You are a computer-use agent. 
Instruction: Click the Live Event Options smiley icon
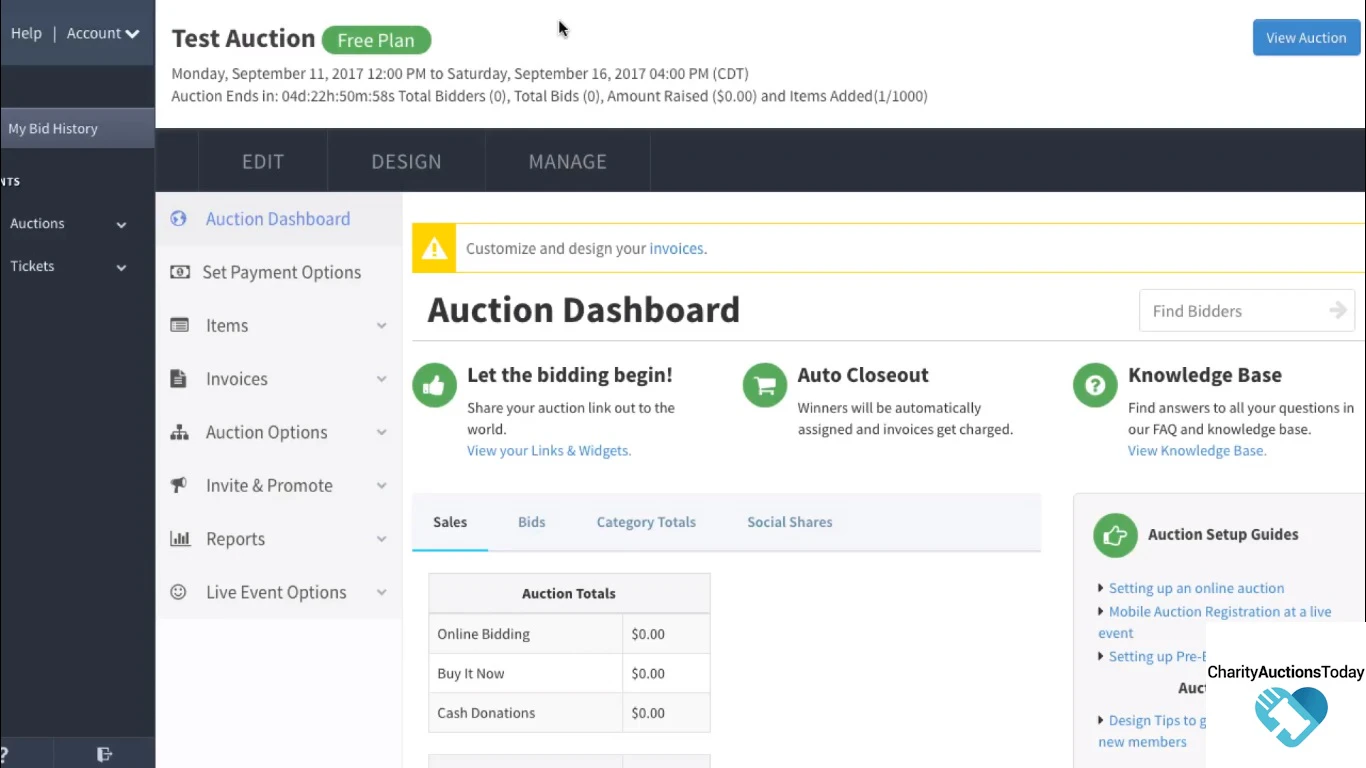coord(179,592)
